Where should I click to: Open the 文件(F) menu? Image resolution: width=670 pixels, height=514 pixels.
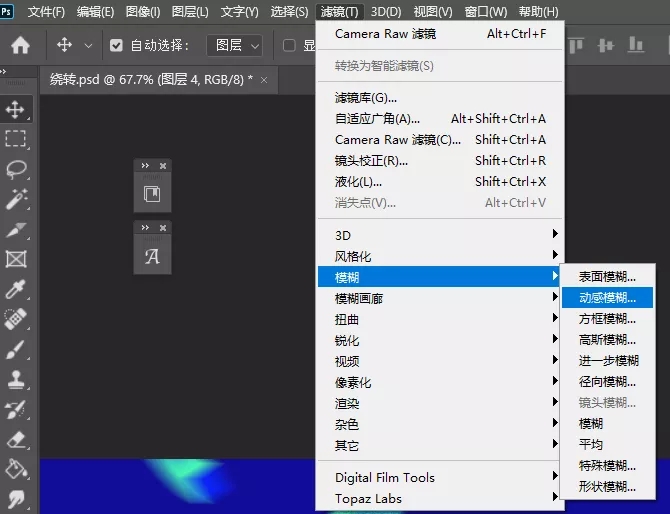tap(46, 12)
